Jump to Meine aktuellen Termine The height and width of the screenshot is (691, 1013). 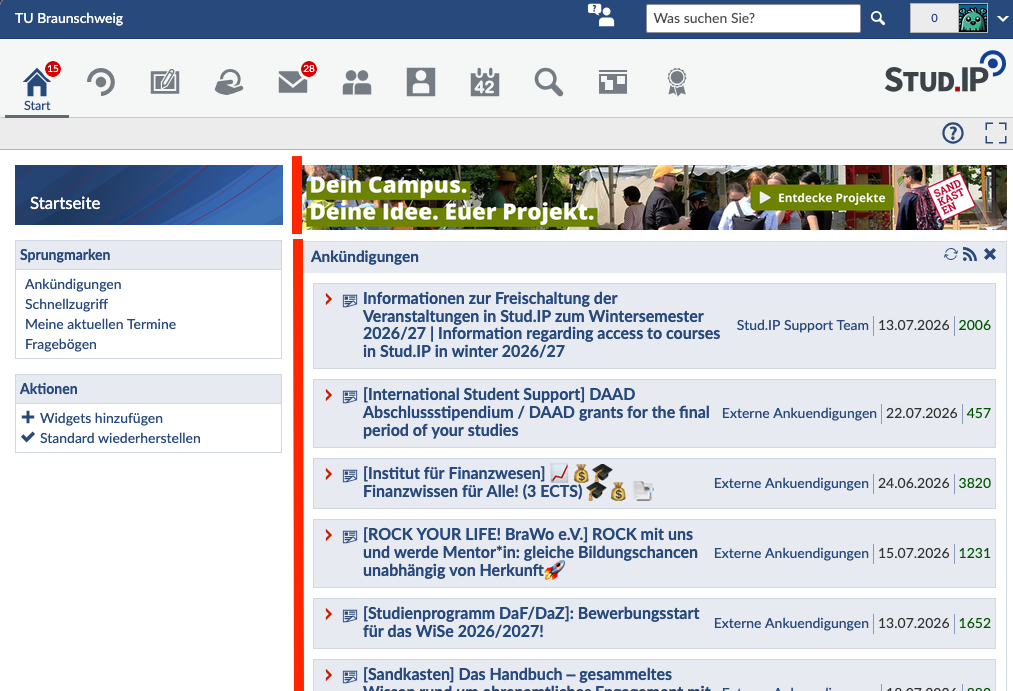pos(100,324)
